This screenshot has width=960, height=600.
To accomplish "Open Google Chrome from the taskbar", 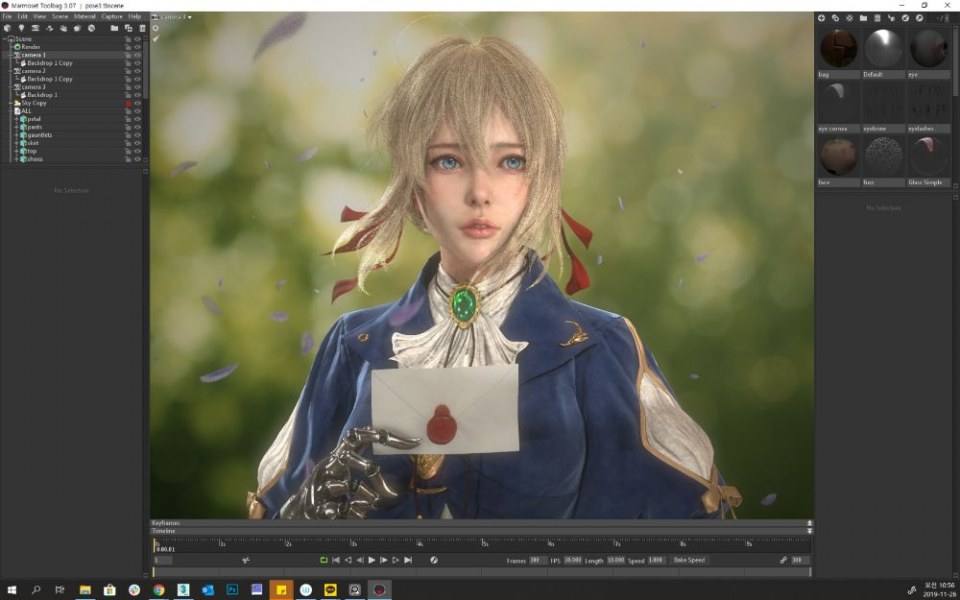I will click(x=159, y=590).
